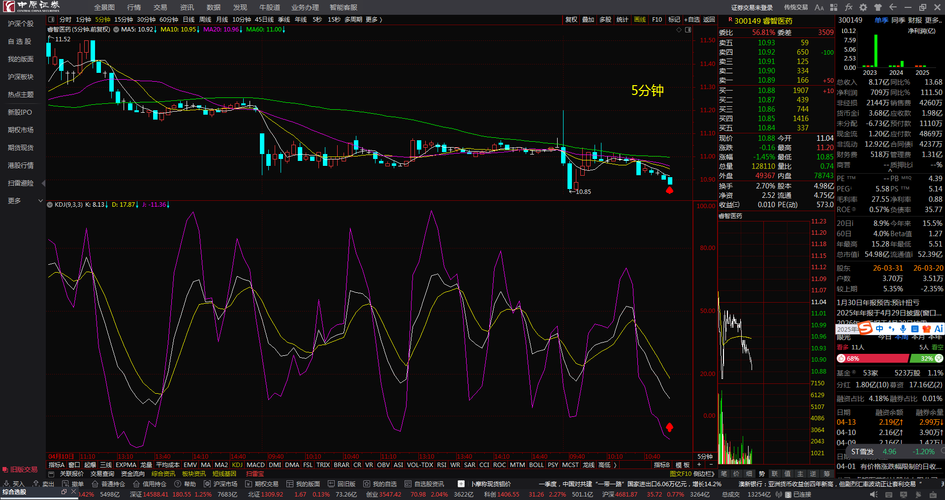Select the RSI indicator tab
The width and height of the screenshot is (945, 500).
441,465
